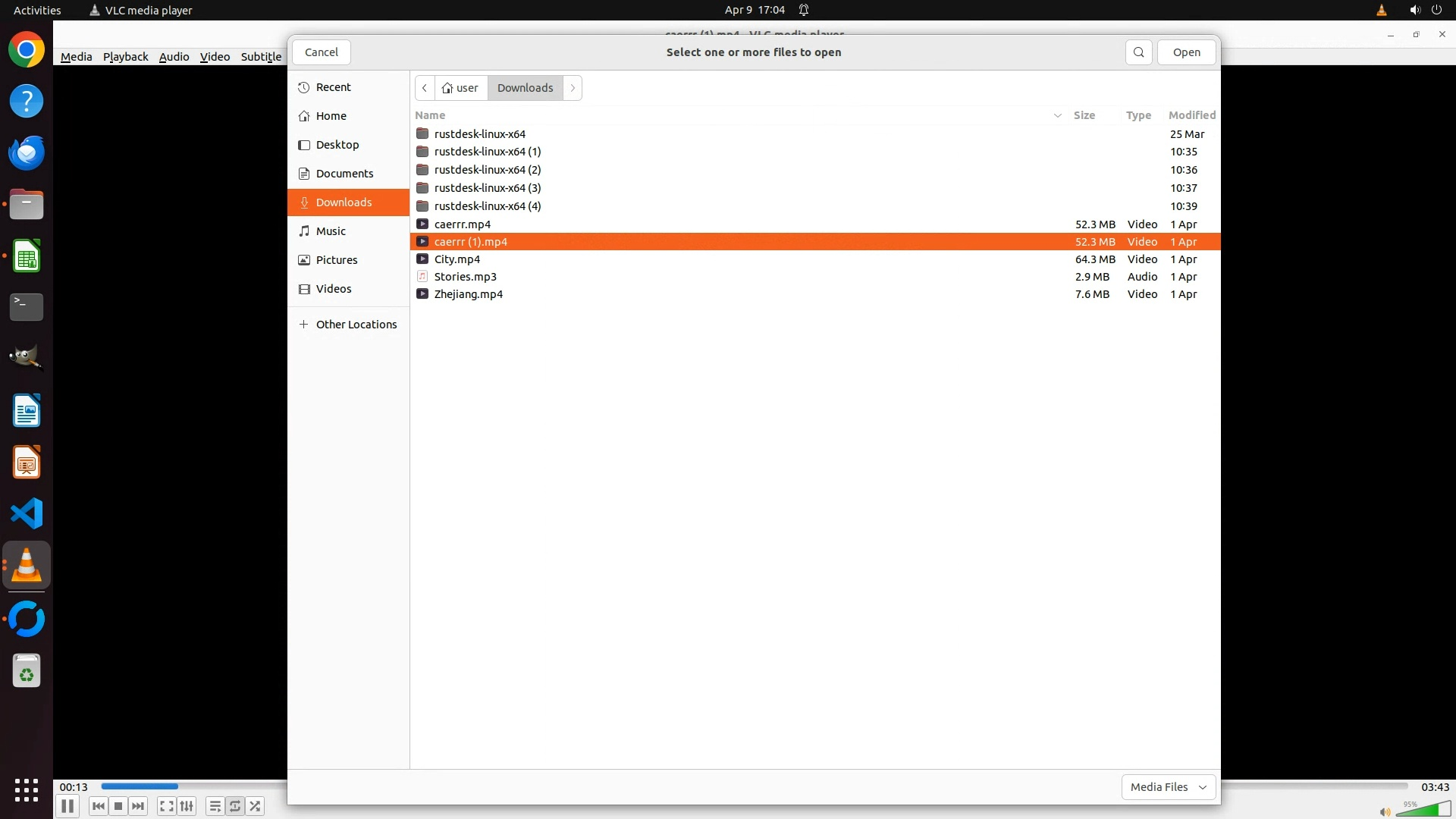Toggle fullscreen video mode
This screenshot has height=819, width=1456.
point(167,806)
